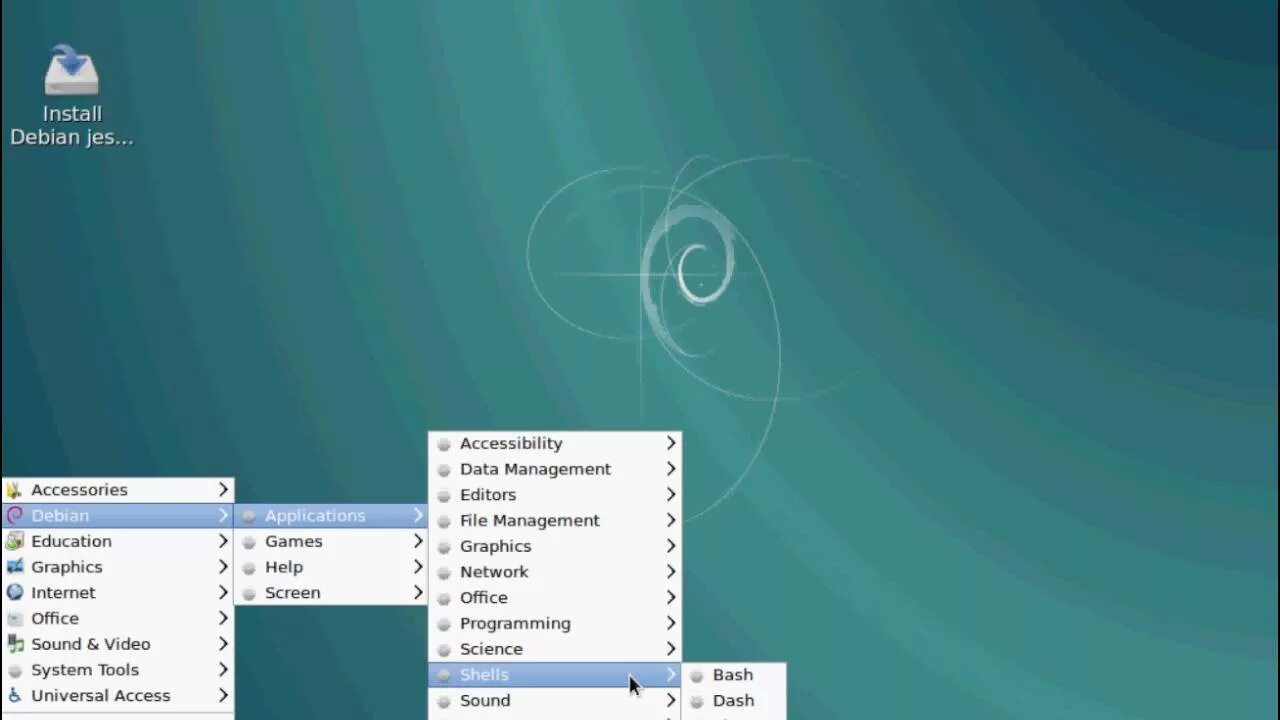Click the System Tools gear icon

pos(14,670)
